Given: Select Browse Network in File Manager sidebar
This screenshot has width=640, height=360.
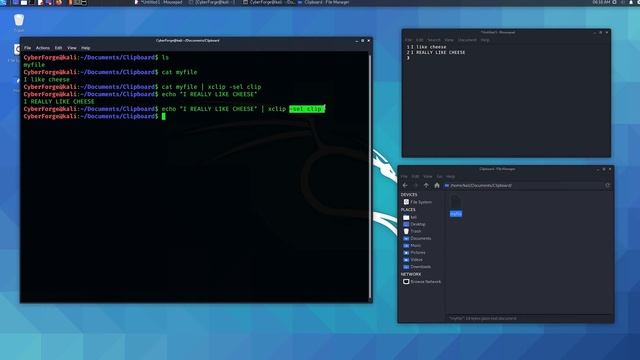Looking at the screenshot, I should pos(422,282).
